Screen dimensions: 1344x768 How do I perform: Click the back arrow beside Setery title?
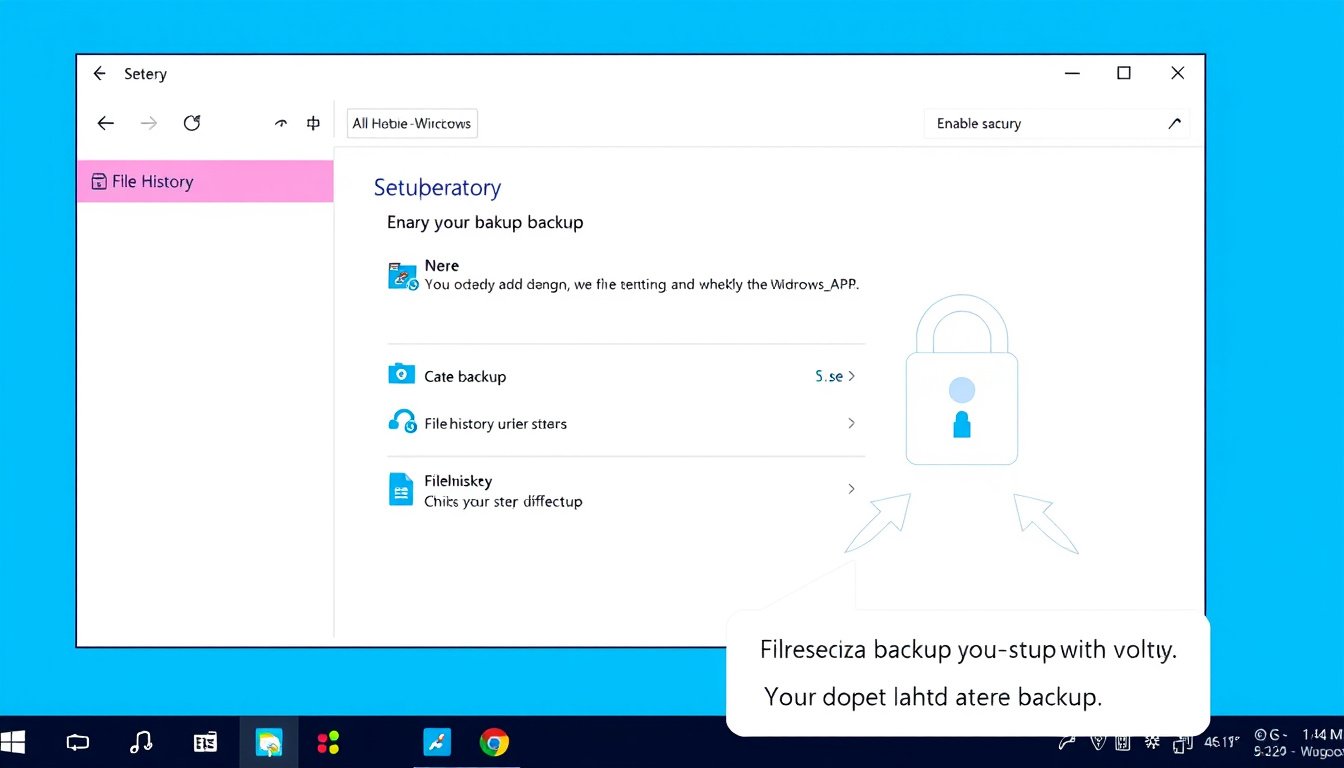(99, 74)
